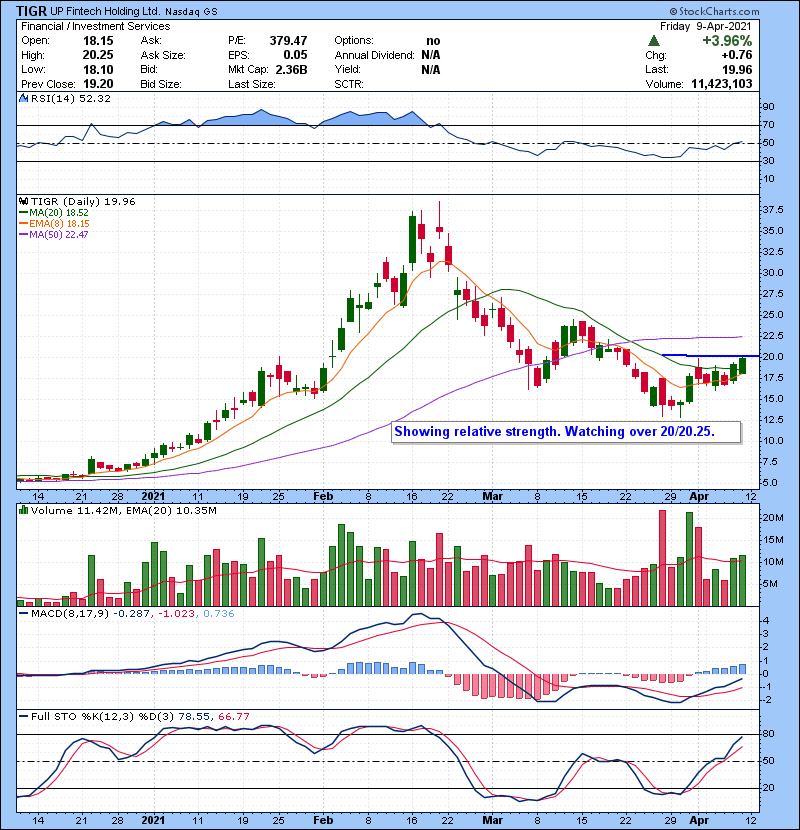Click the Mkt Cap value 2.36B

[x=291, y=69]
